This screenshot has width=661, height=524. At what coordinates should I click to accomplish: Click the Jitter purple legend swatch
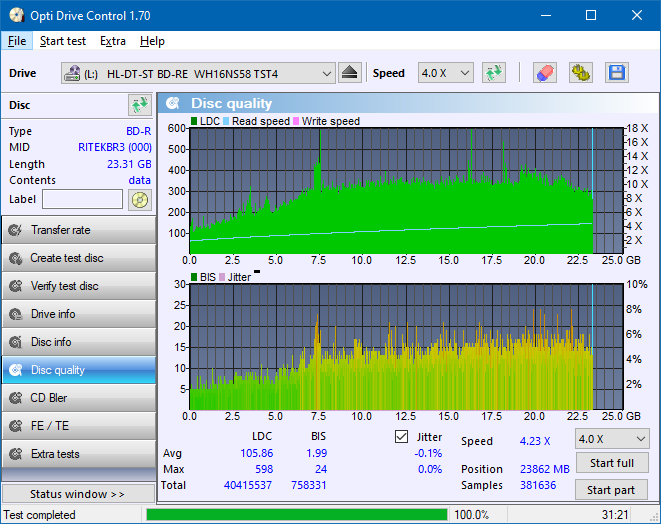(222, 277)
